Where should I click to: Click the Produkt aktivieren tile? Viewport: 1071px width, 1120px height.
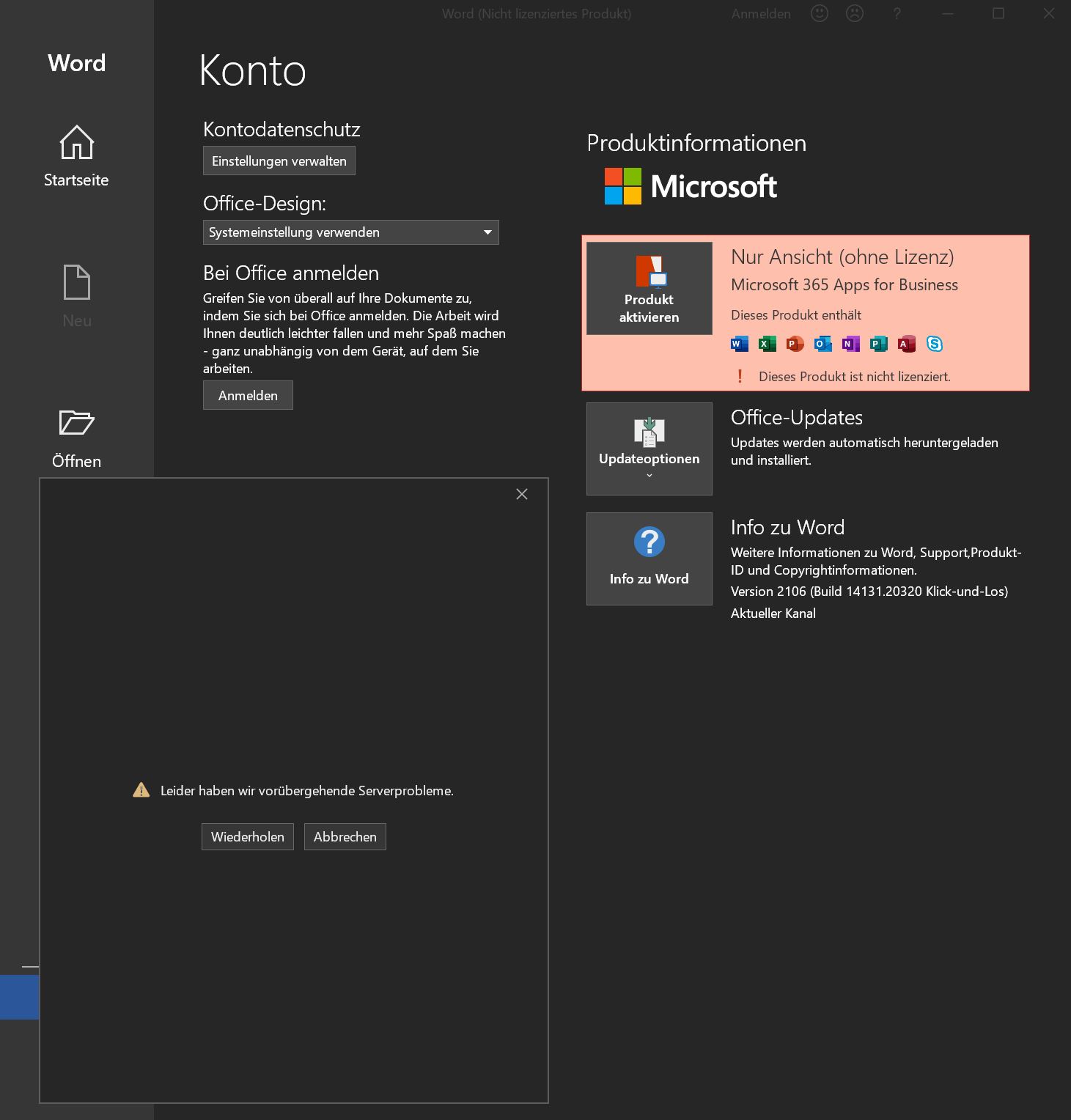(x=649, y=288)
